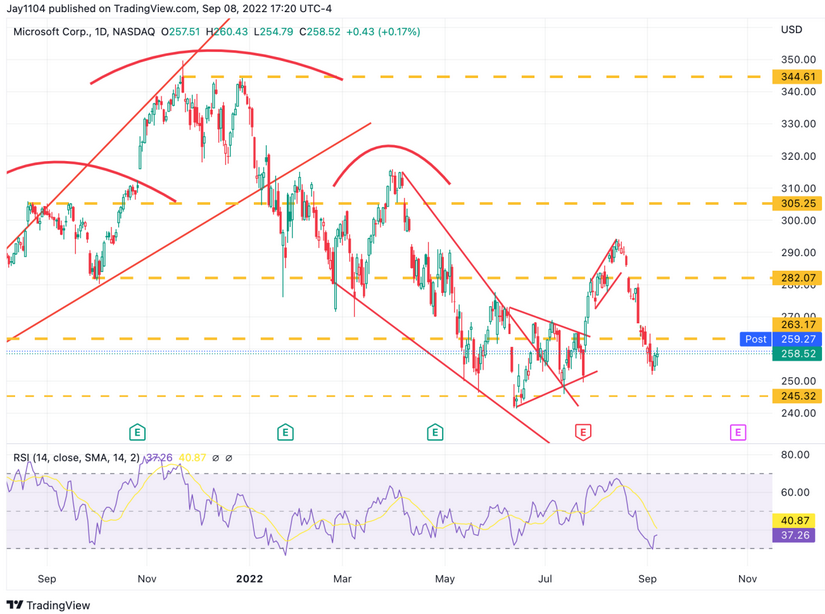825x614 pixels.
Task: Click the 330.00 price axis tick
Action: coord(798,124)
